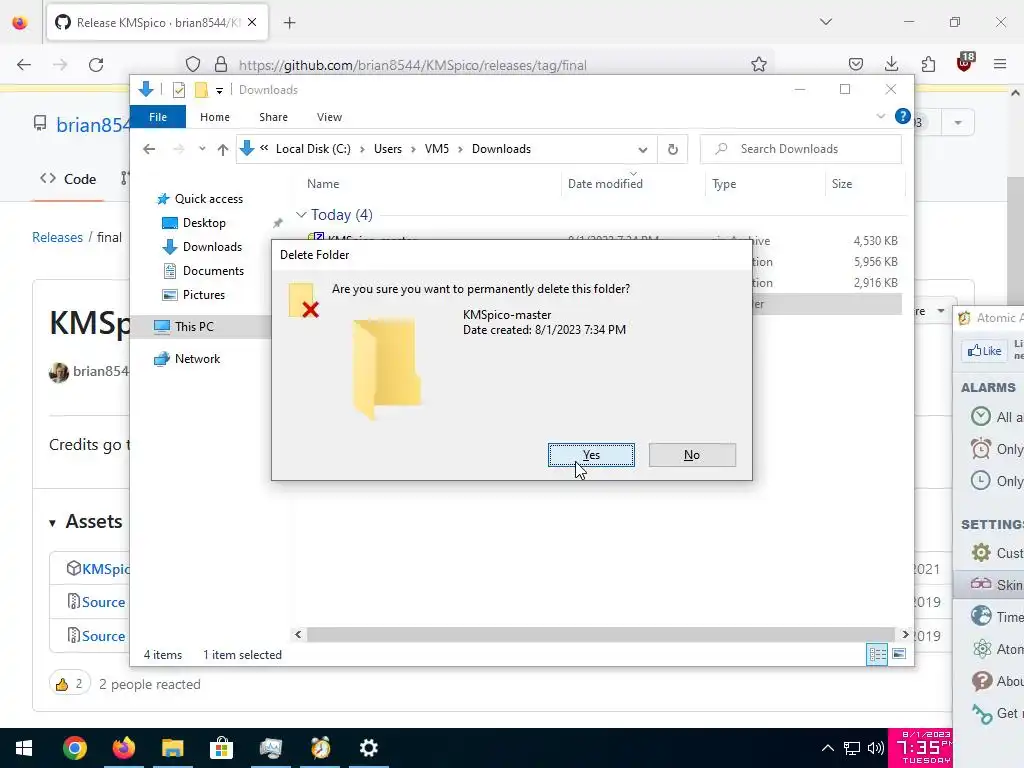Click scroll right arrow in Explorer
This screenshot has height=768, width=1024.
pyautogui.click(x=904, y=634)
